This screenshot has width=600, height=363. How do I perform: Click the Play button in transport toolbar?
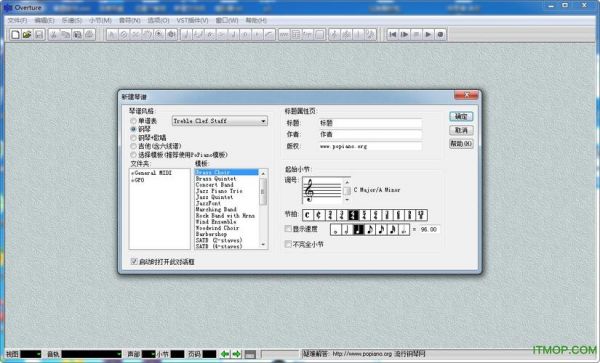[x=428, y=35]
